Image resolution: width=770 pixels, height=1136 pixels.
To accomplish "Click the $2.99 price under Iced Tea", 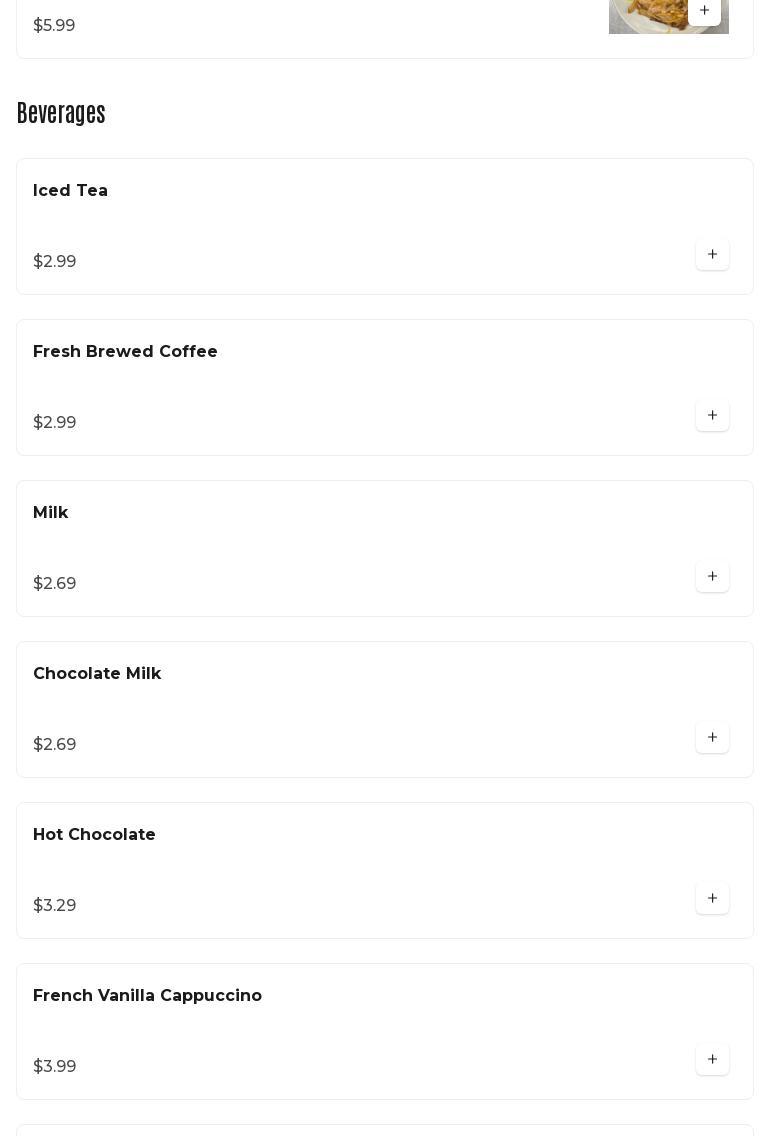I will [x=55, y=262].
